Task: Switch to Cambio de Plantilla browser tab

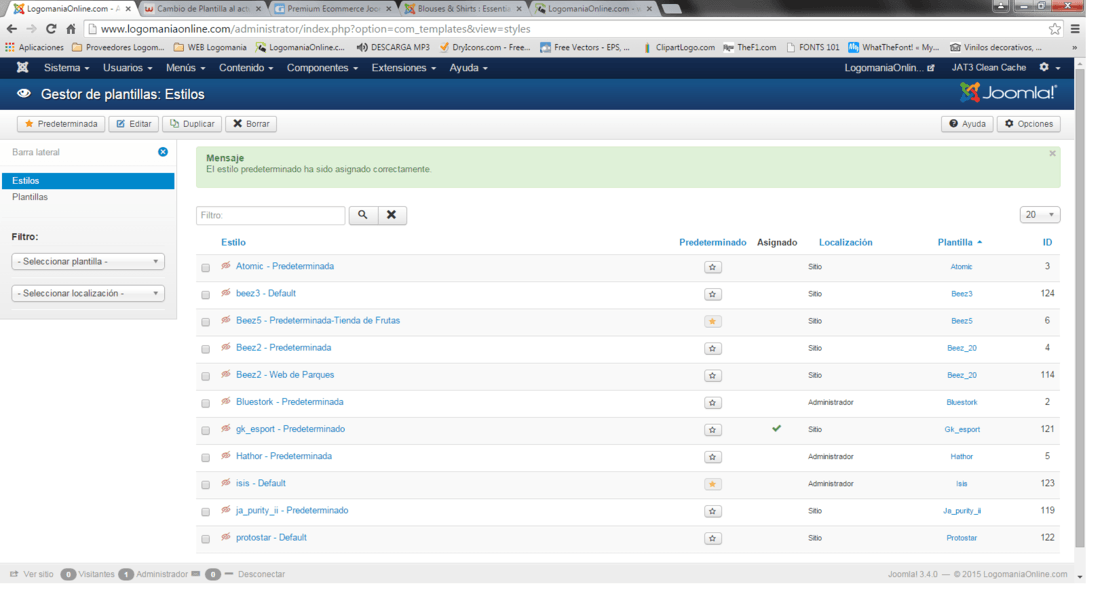Action: click(203, 8)
